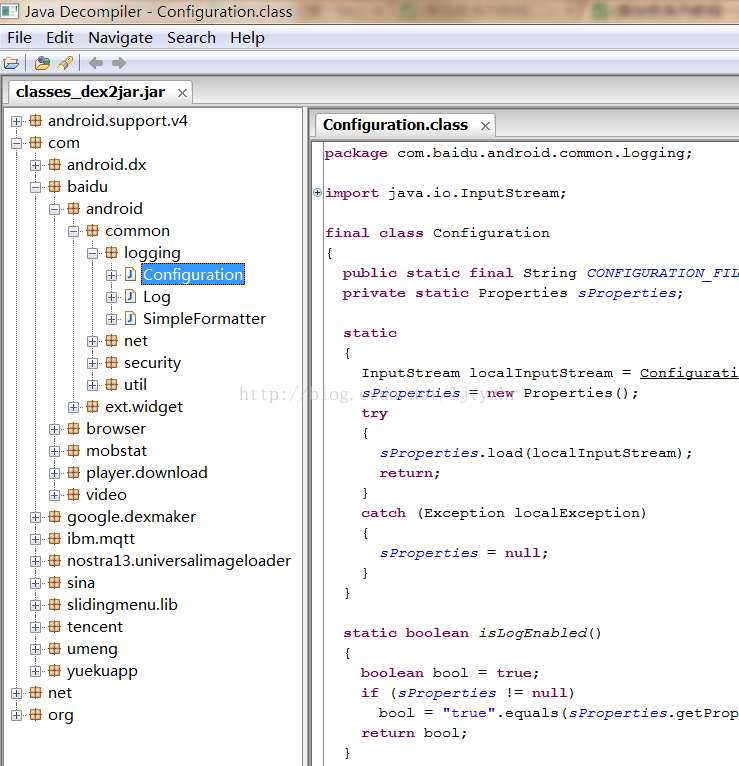Select SimpleFormatter in the tree

click(204, 319)
